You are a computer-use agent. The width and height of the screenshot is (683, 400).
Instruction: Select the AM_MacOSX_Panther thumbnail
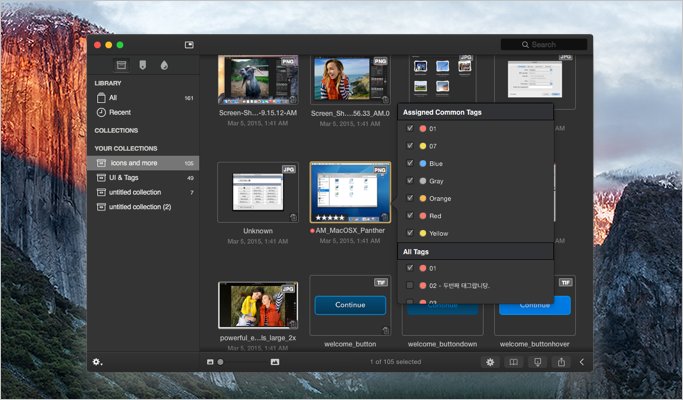(x=350, y=192)
